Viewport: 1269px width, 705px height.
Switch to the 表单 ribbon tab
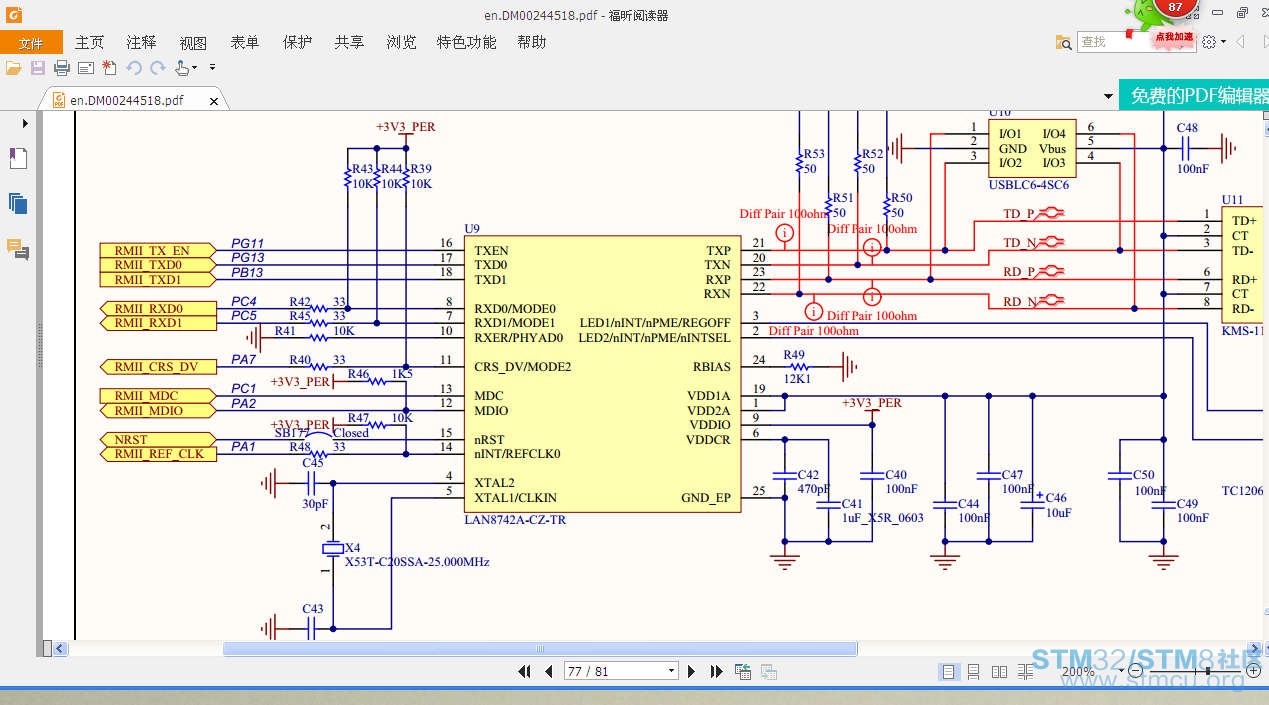point(245,42)
